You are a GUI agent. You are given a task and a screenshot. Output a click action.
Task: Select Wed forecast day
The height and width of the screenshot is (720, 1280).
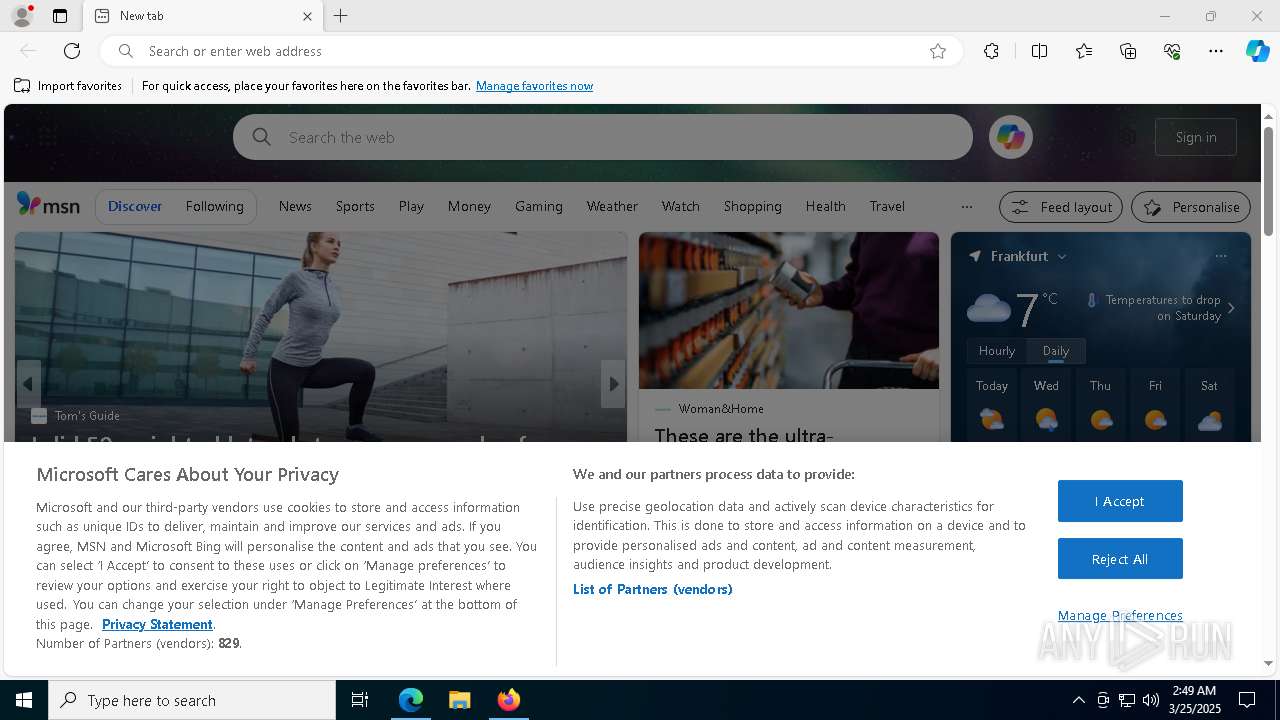coord(1046,405)
